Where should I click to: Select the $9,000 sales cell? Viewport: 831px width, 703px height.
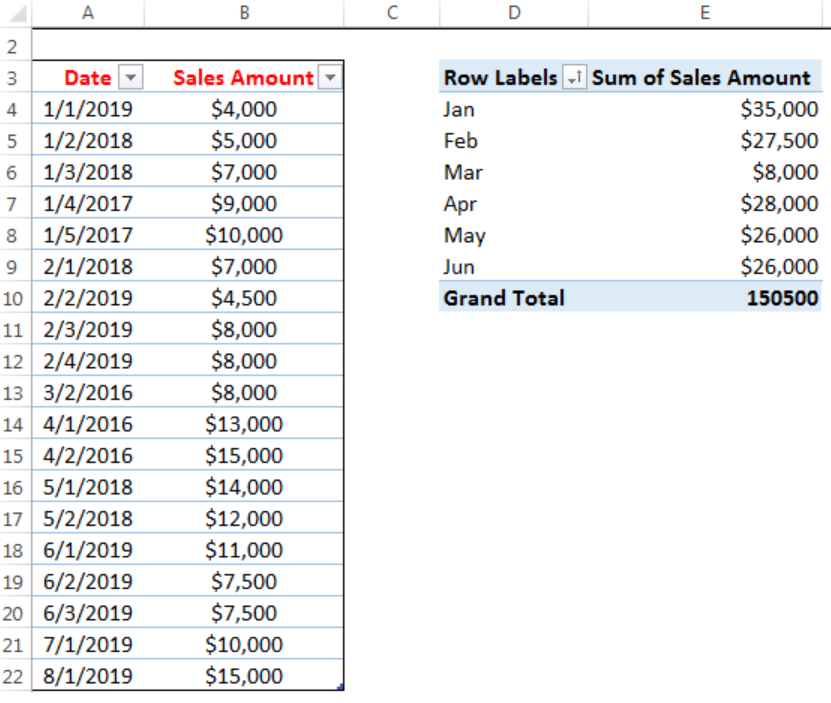(244, 204)
